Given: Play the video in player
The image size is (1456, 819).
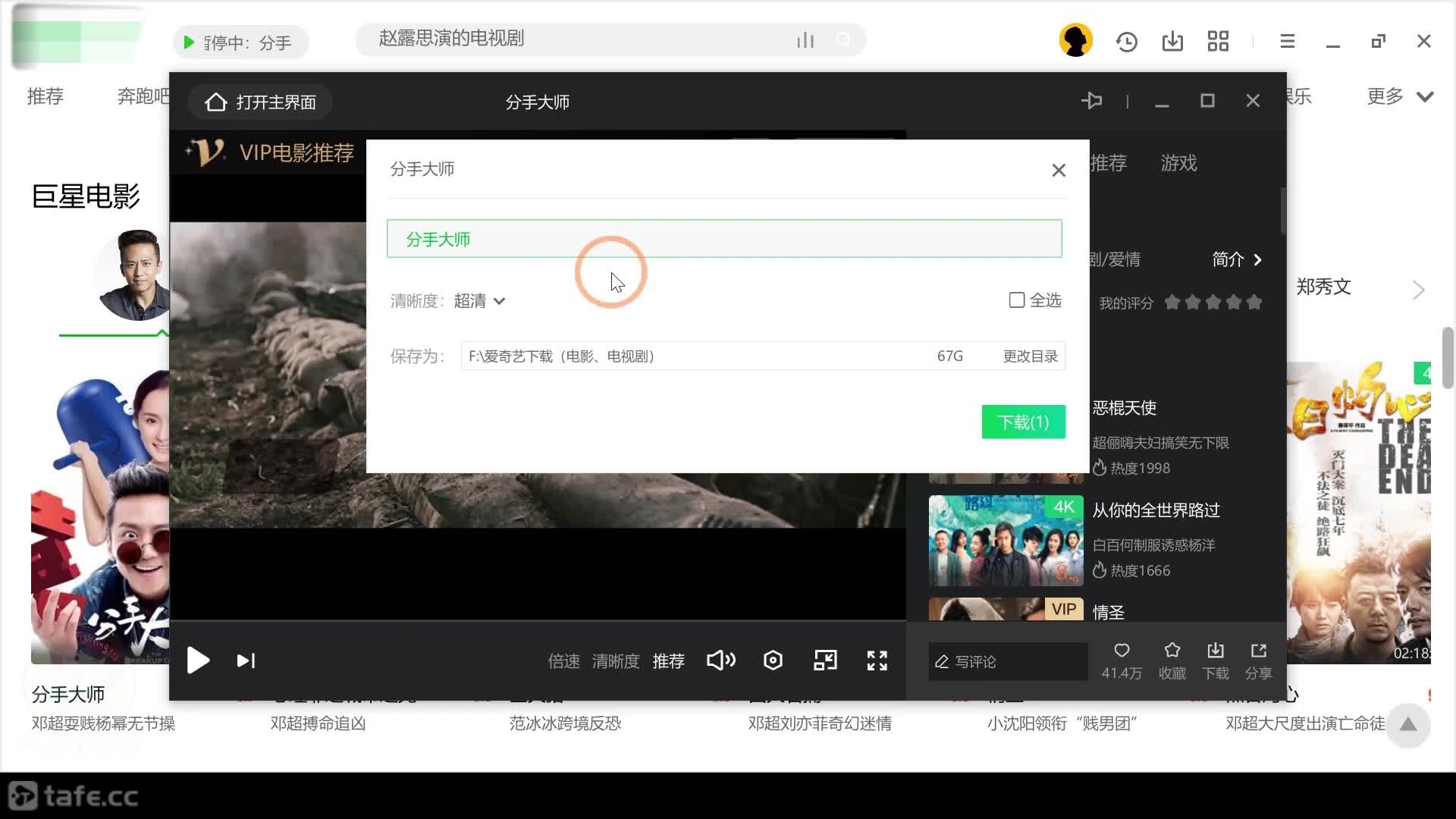Looking at the screenshot, I should point(199,661).
